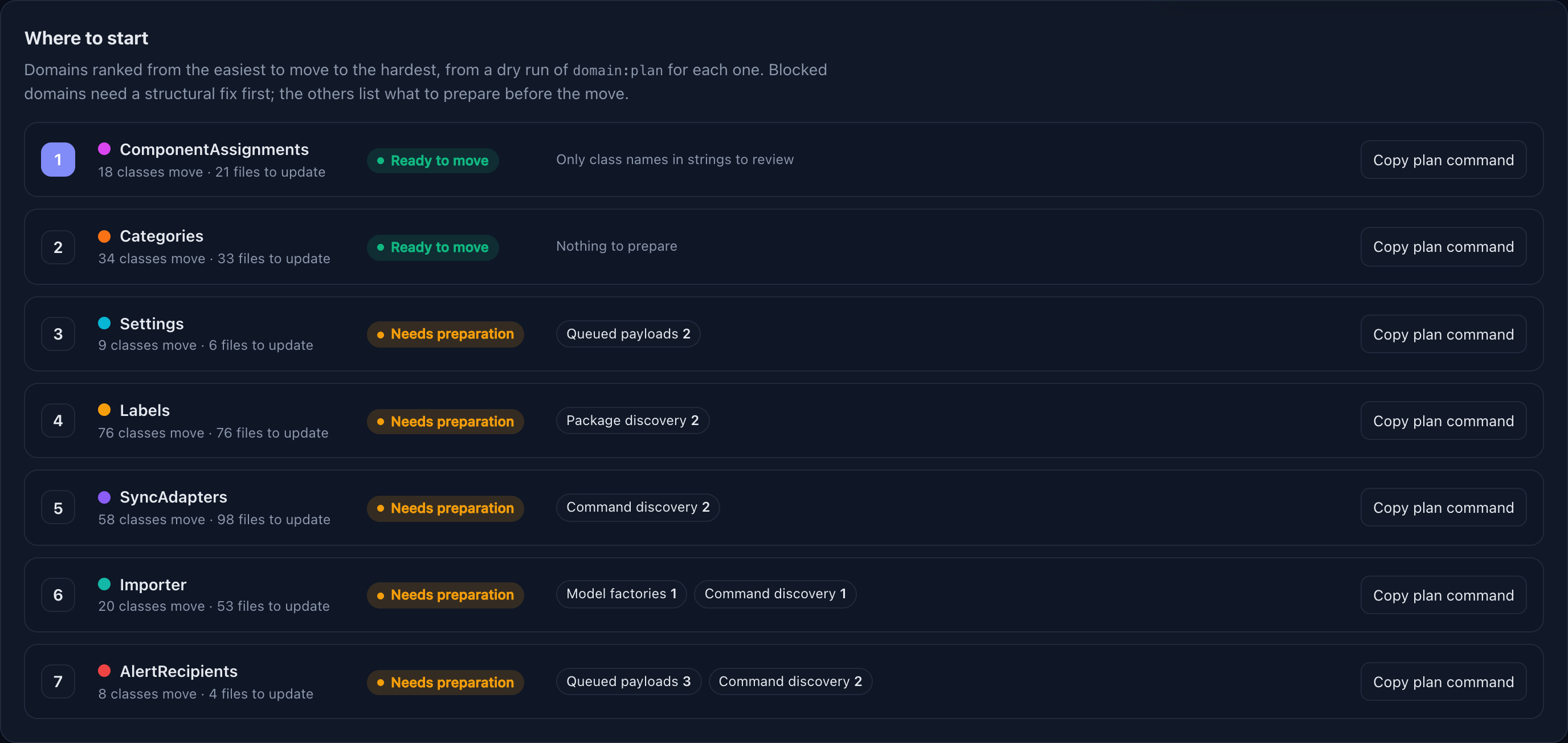Copy plan command for ComponentAssignments
1568x743 pixels.
point(1443,160)
